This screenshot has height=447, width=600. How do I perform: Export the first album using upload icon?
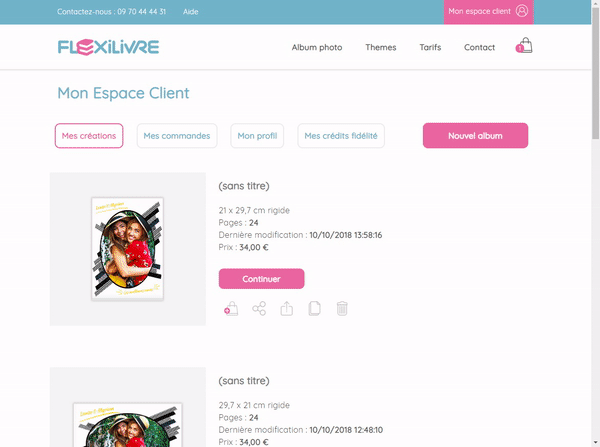tap(287, 308)
